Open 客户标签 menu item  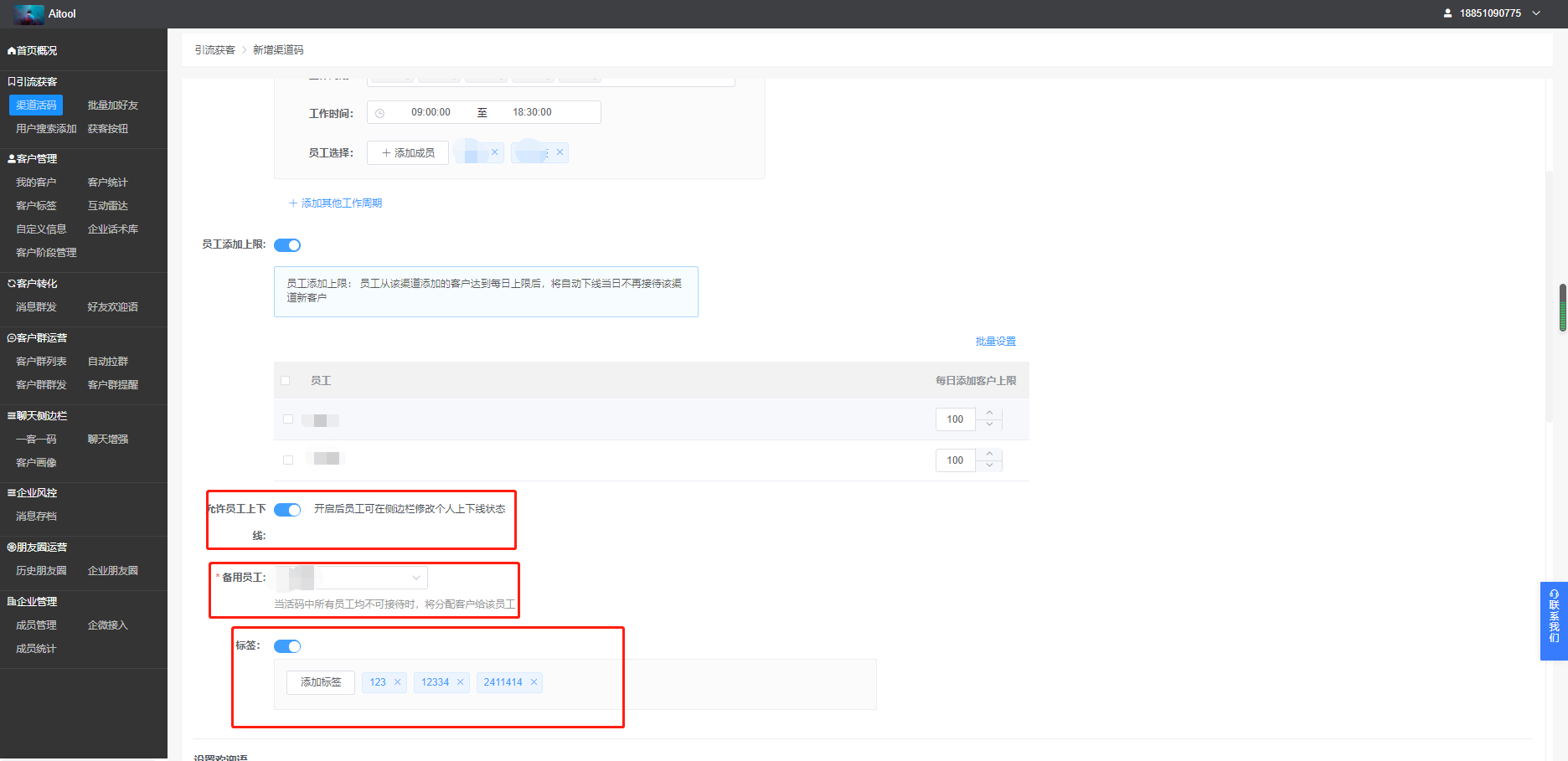(x=36, y=206)
